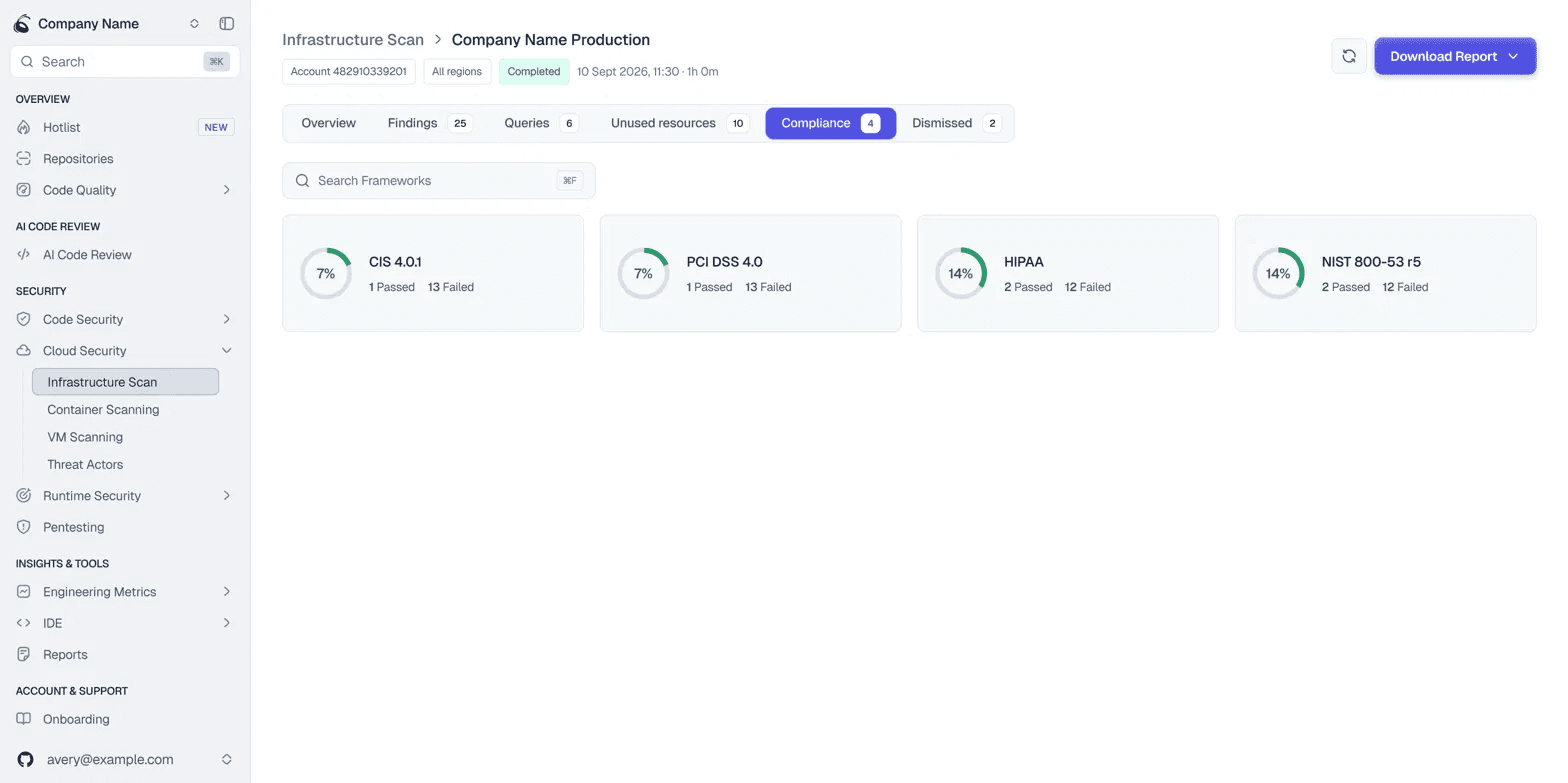Switch to the Findings tab
This screenshot has width=1568, height=783.
[429, 123]
